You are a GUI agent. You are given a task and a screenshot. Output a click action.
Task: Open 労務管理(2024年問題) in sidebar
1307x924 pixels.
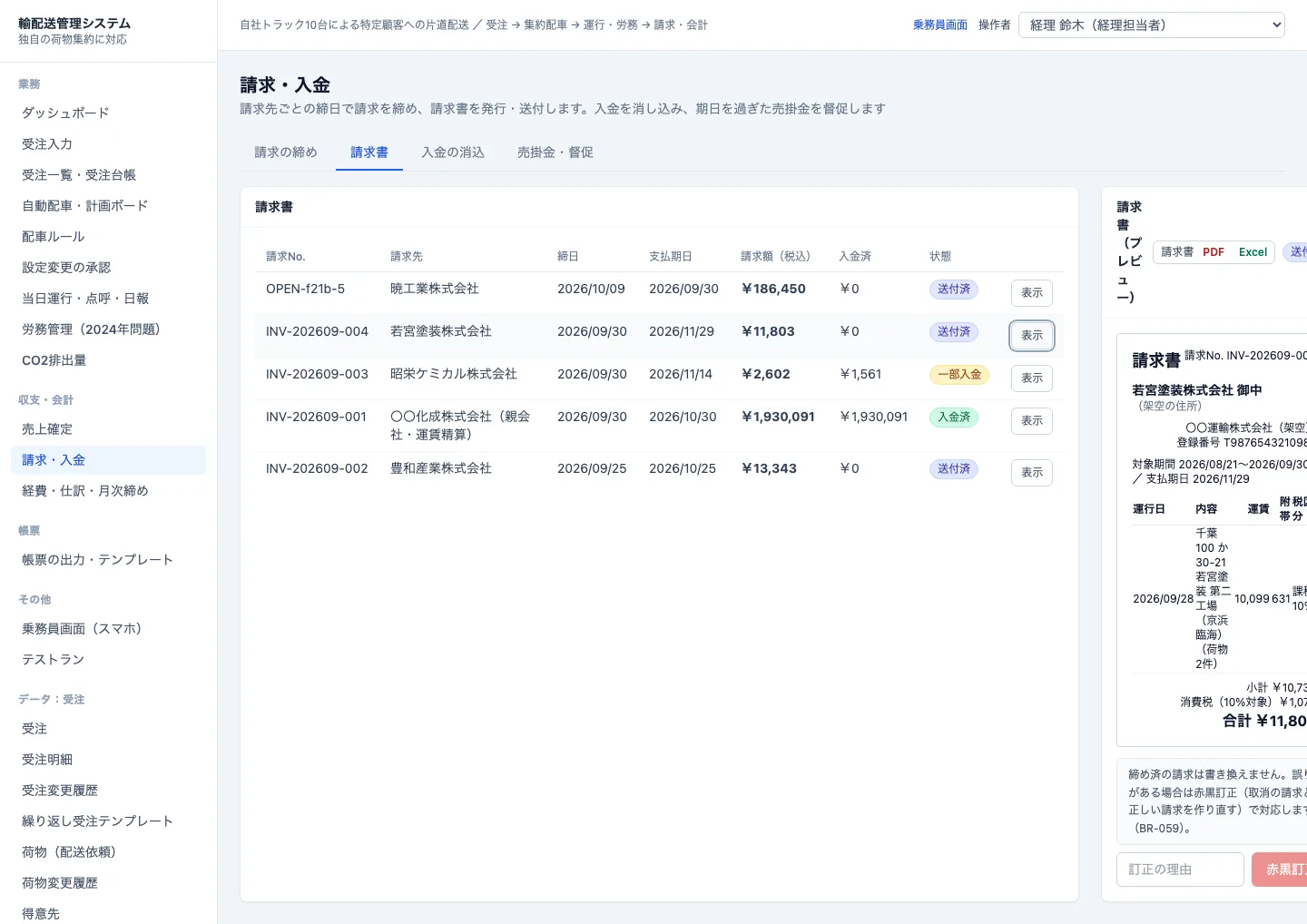tap(109, 329)
